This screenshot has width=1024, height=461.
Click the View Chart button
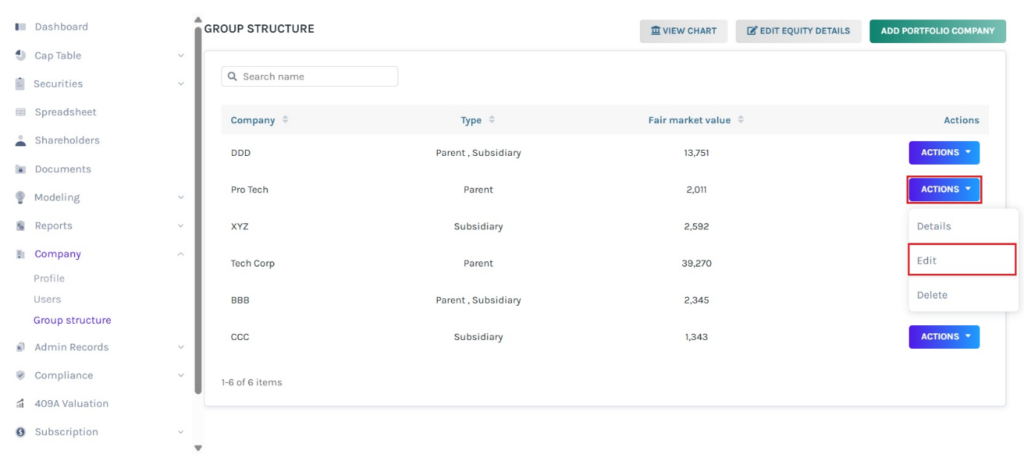click(683, 31)
